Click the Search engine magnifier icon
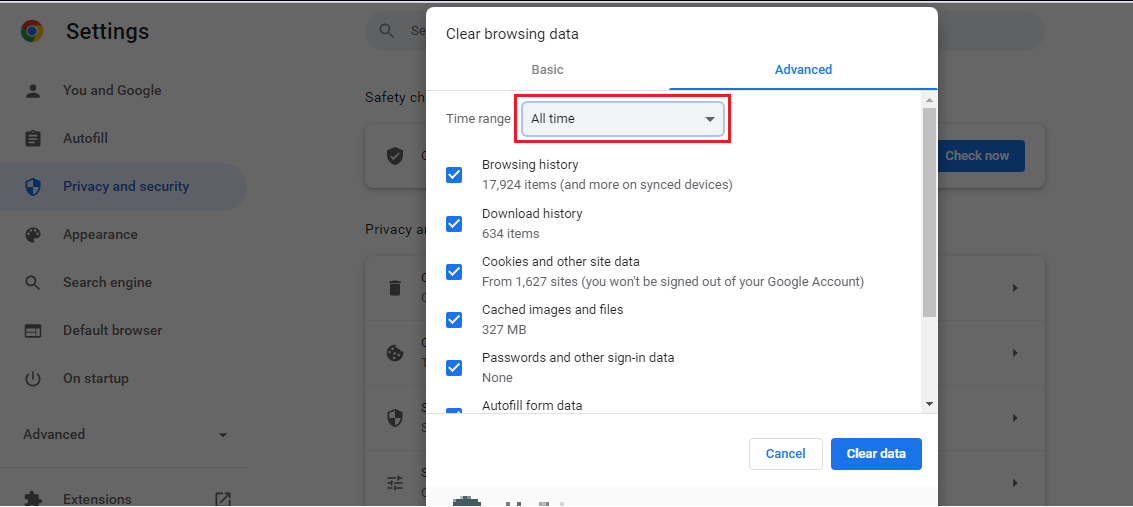 tap(33, 282)
